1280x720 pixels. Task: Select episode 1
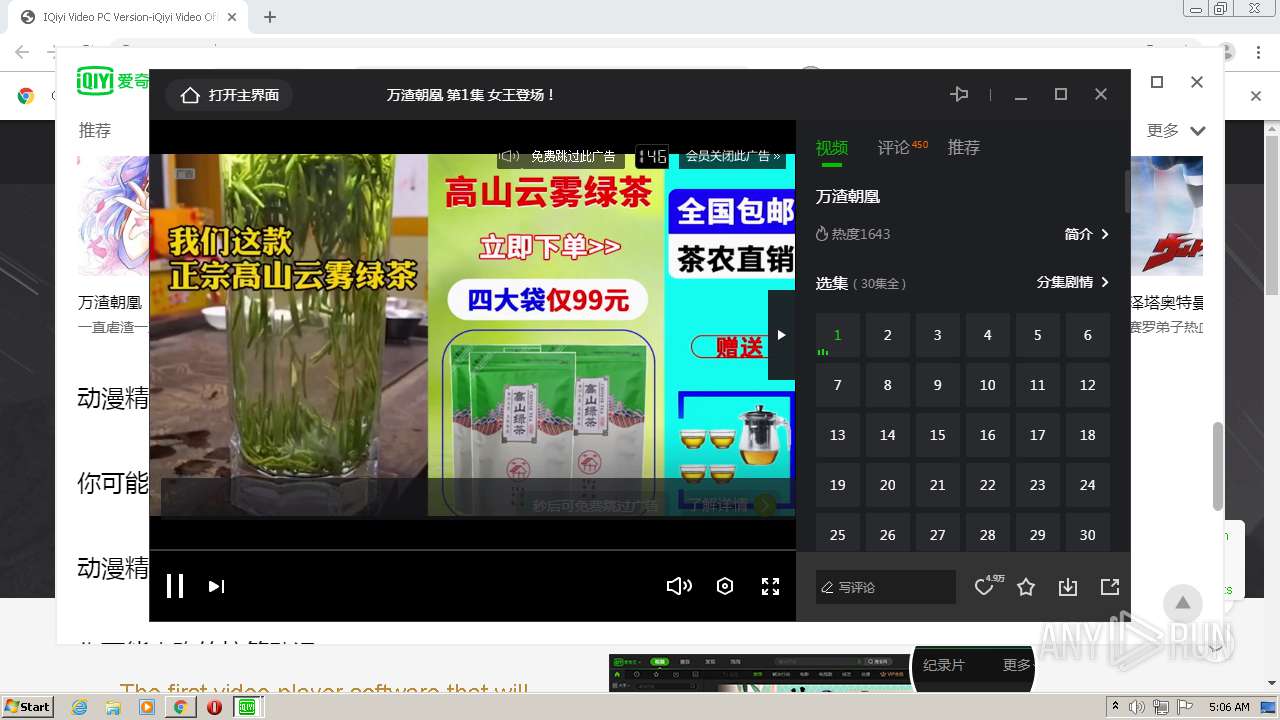pyautogui.click(x=838, y=335)
